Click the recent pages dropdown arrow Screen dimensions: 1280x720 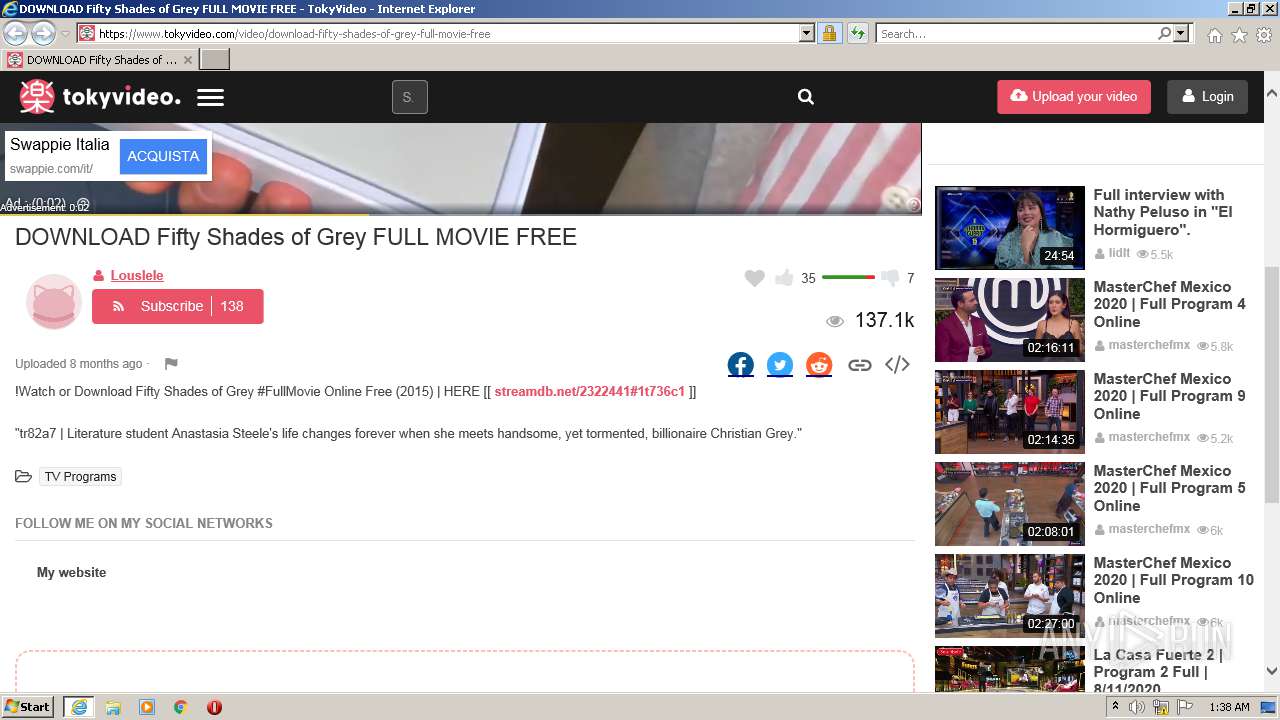click(x=65, y=34)
